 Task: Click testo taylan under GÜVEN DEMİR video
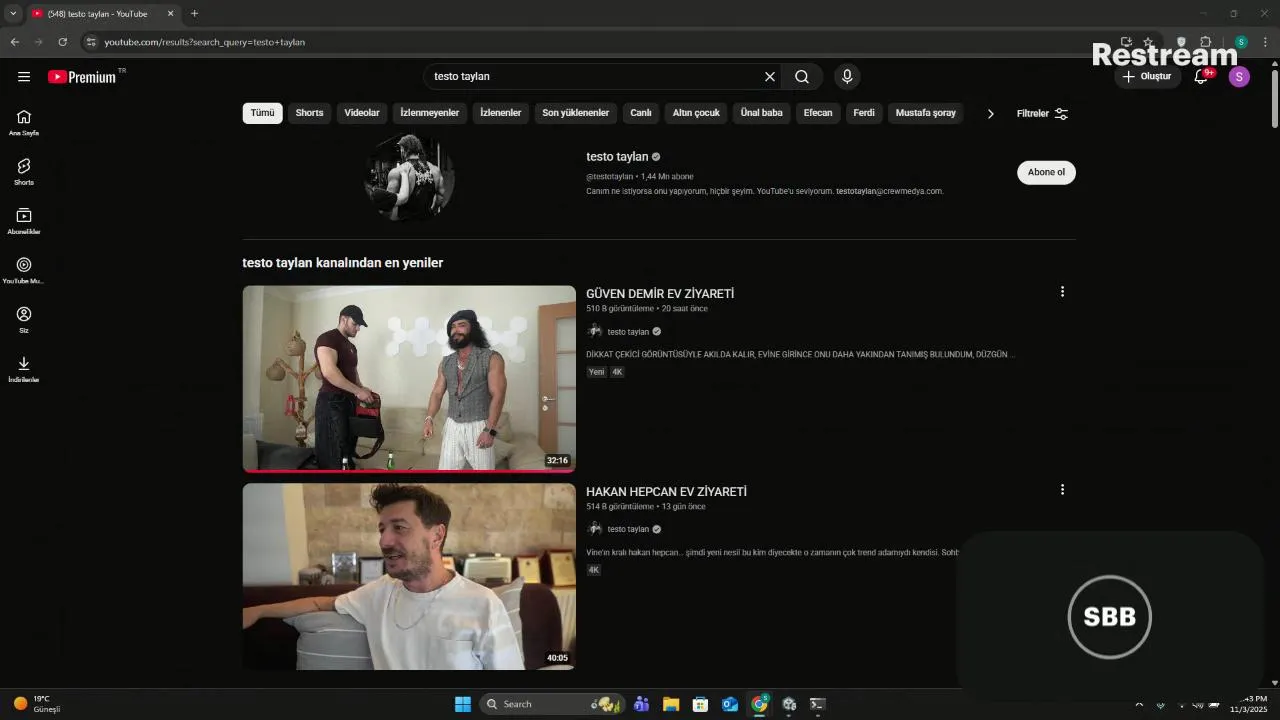[x=628, y=332]
